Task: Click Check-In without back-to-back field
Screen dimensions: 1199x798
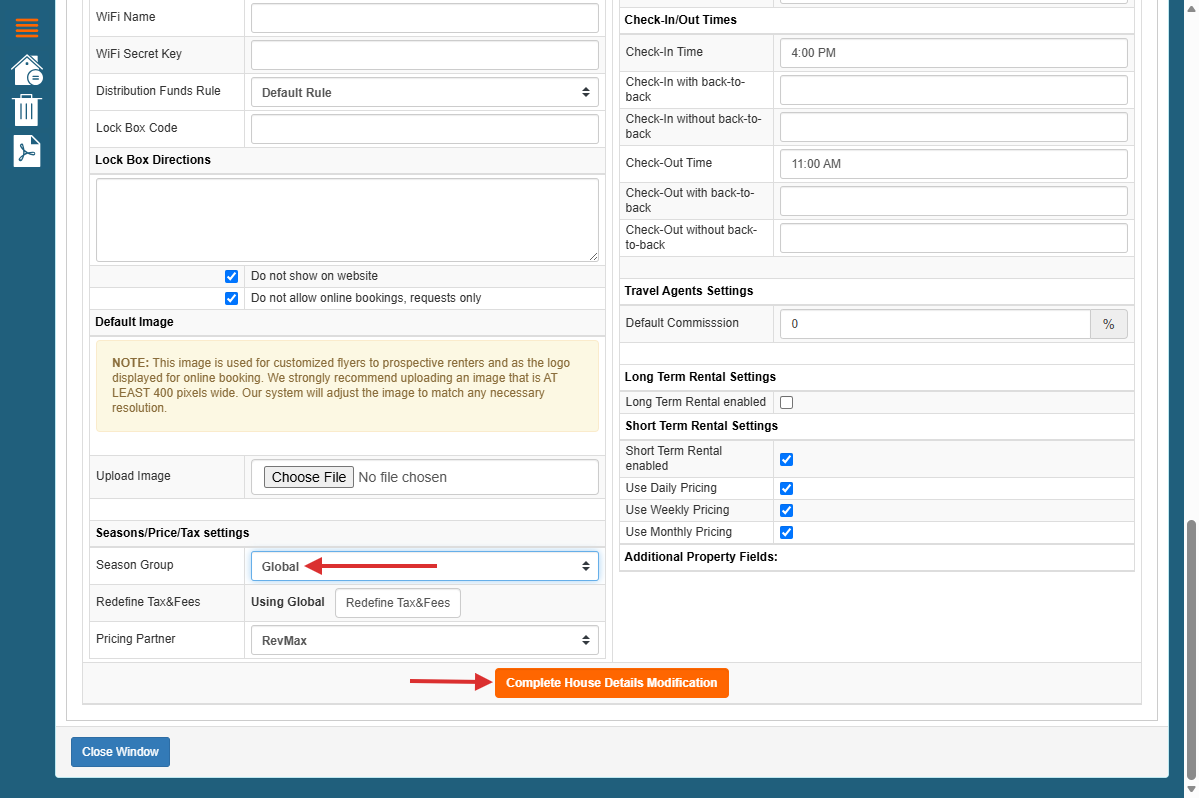Action: point(954,127)
